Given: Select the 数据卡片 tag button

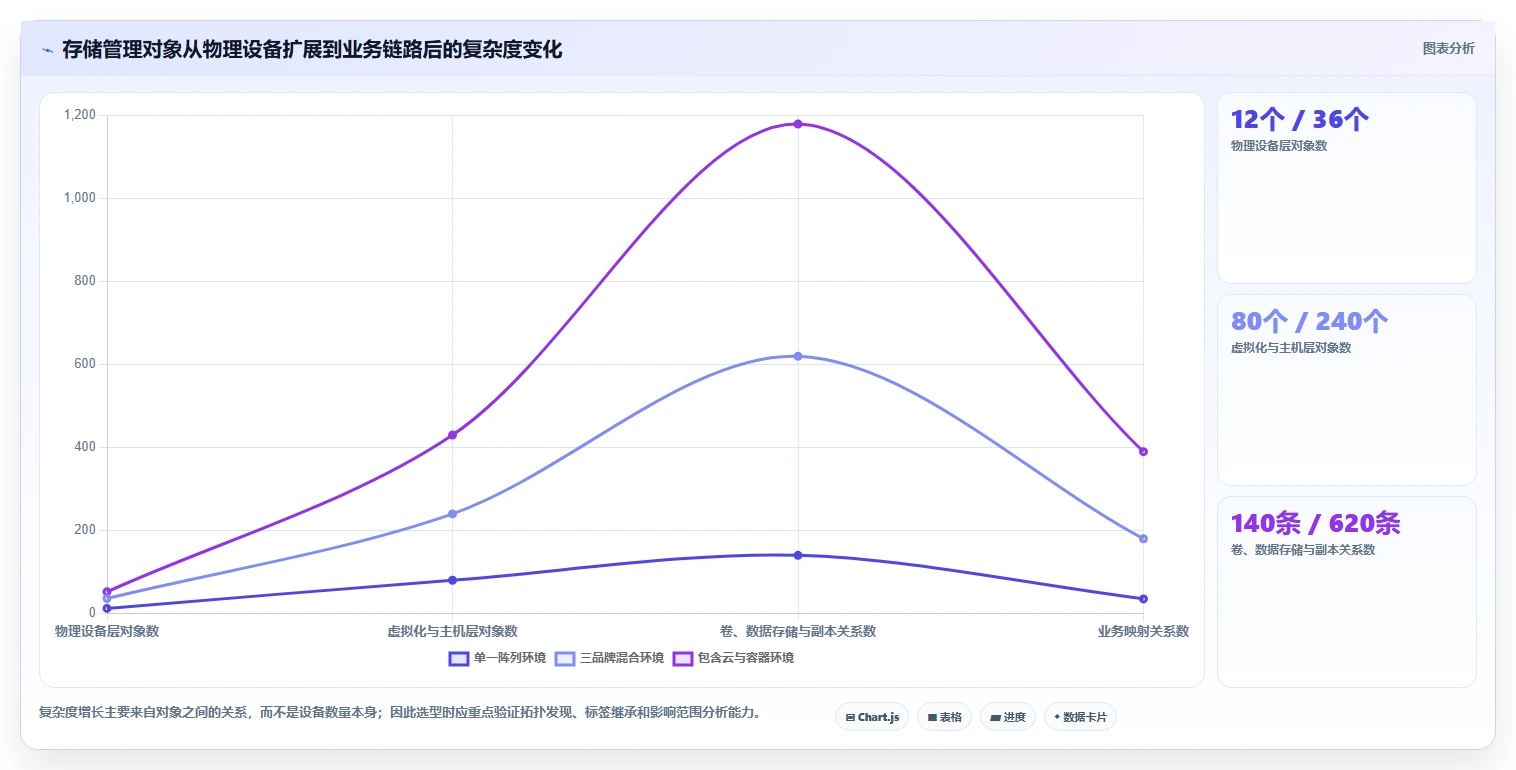Looking at the screenshot, I should click(x=1080, y=717).
